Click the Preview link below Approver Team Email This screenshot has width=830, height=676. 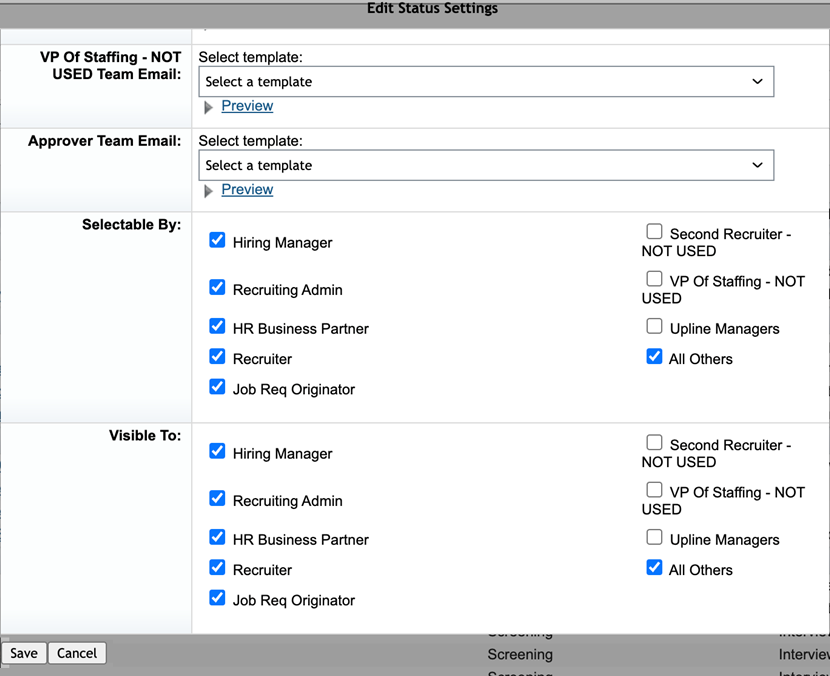(x=246, y=190)
